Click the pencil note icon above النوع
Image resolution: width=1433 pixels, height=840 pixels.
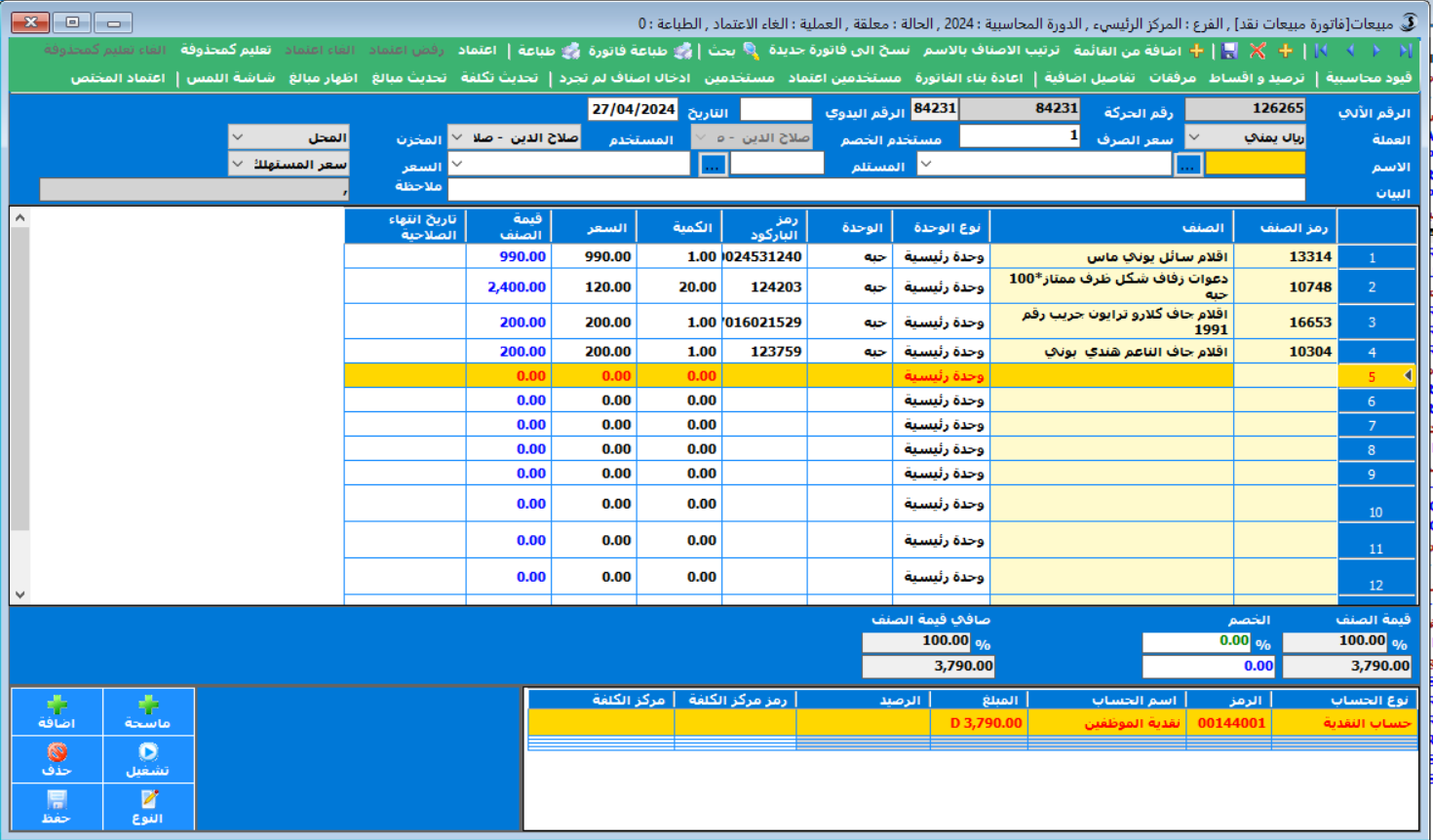148,799
